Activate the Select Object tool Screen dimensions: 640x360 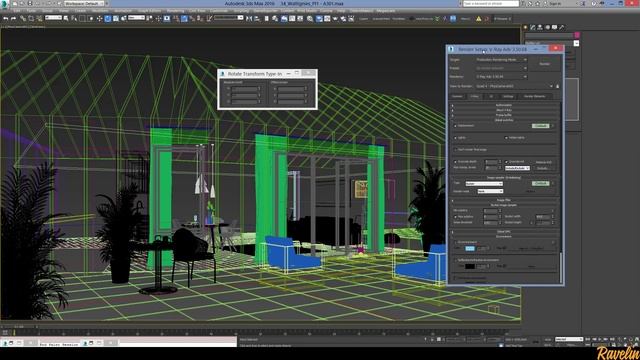66,18
